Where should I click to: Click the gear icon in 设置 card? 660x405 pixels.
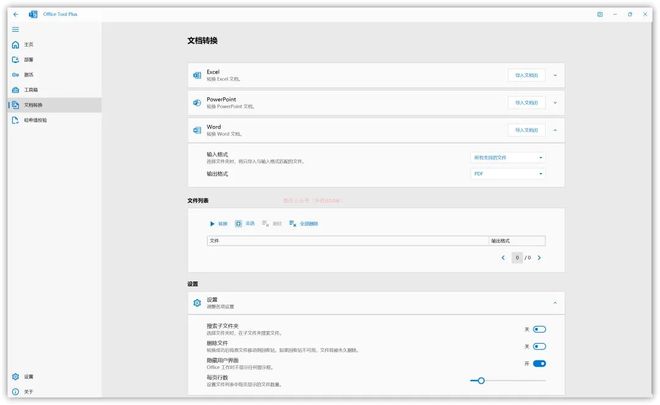pyautogui.click(x=197, y=303)
